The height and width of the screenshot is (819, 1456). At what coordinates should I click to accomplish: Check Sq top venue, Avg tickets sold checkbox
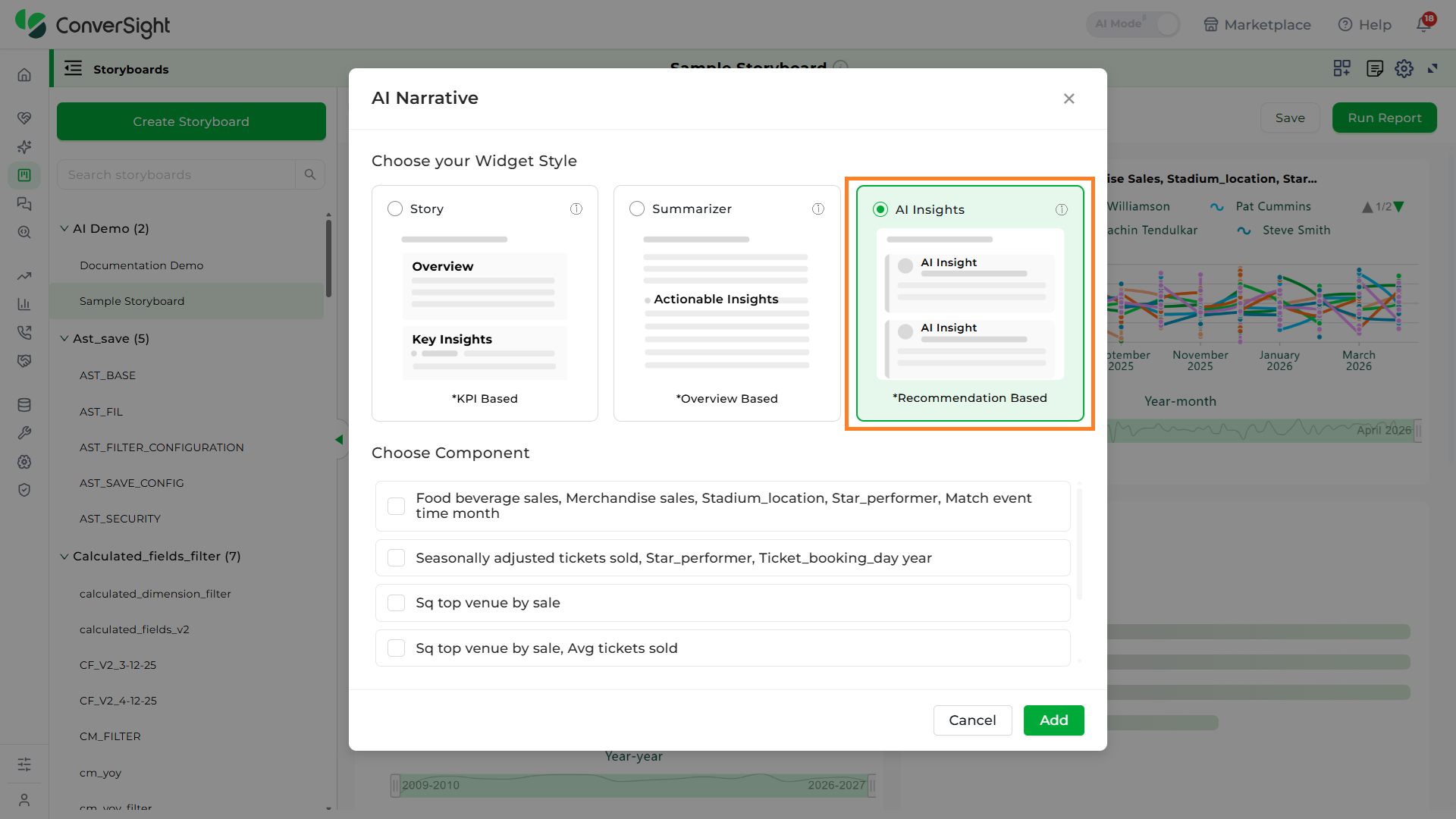click(x=396, y=648)
